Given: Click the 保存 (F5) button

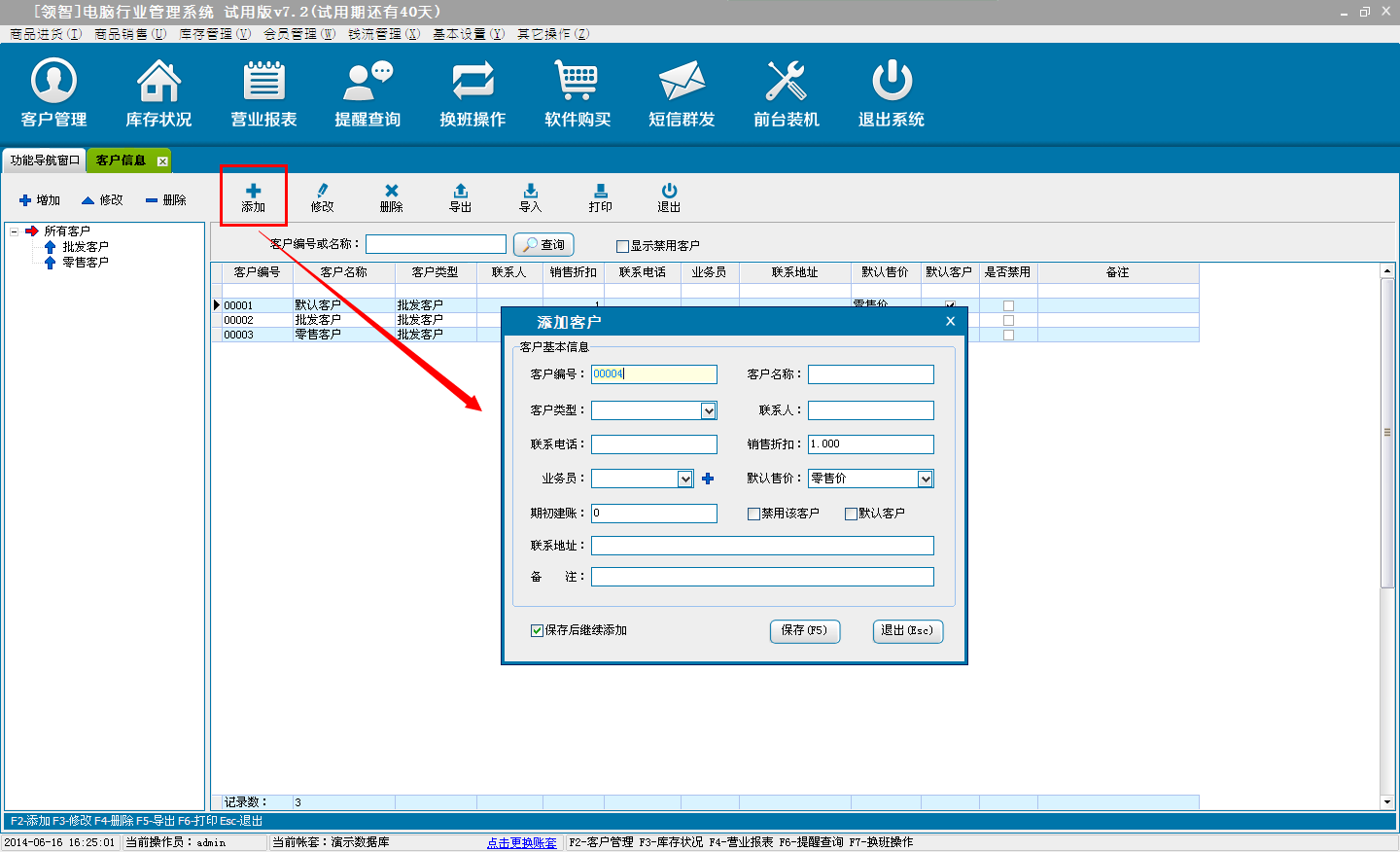Looking at the screenshot, I should [x=804, y=630].
